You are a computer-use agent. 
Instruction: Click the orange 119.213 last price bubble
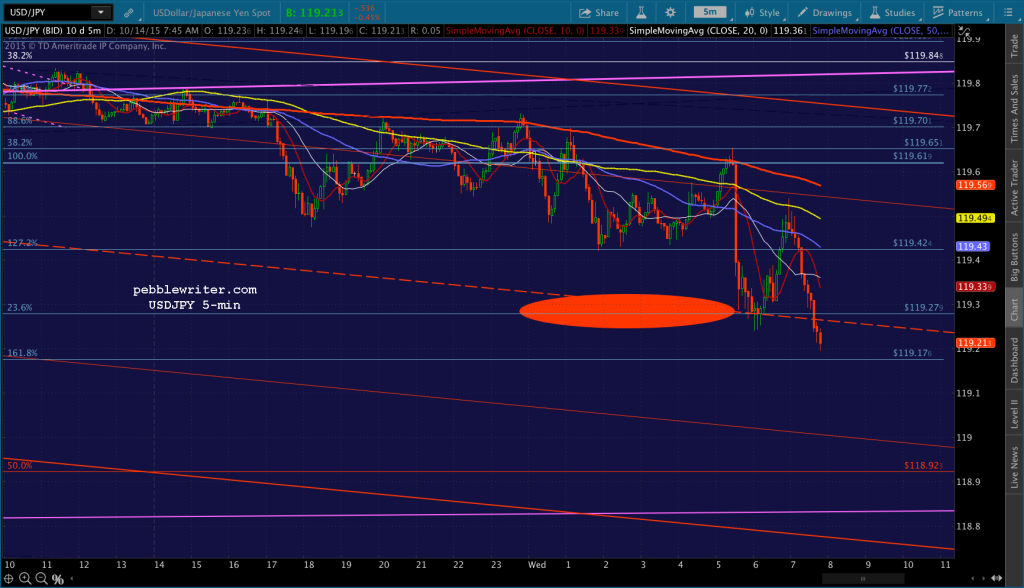click(975, 343)
